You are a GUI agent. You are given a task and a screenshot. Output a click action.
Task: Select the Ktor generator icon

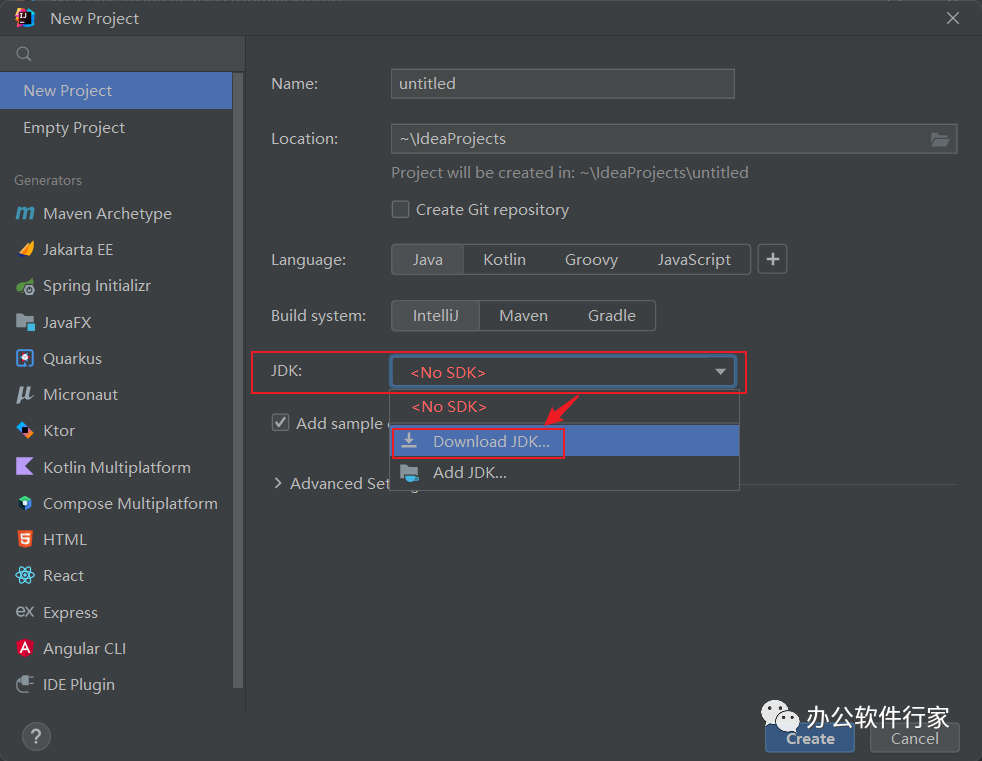(25, 431)
